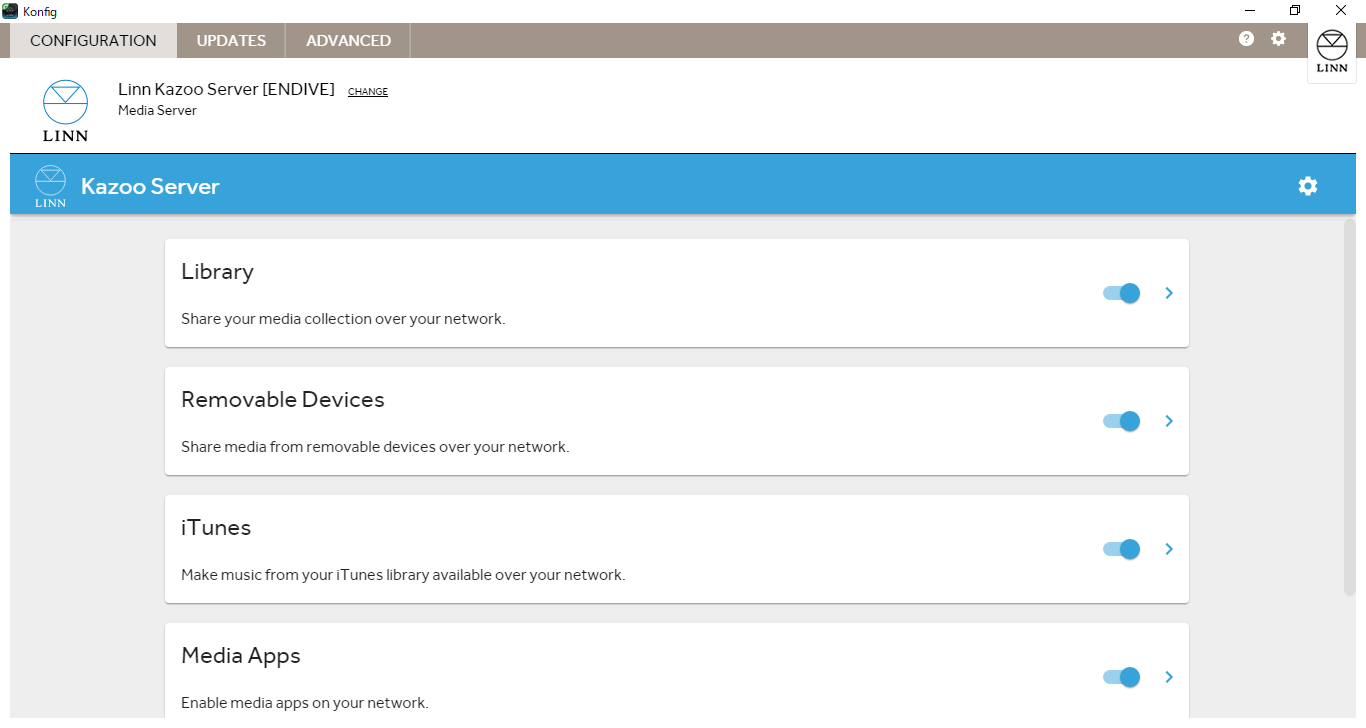
Task: Click the vertical scrollbar thumb
Action: [1349, 408]
